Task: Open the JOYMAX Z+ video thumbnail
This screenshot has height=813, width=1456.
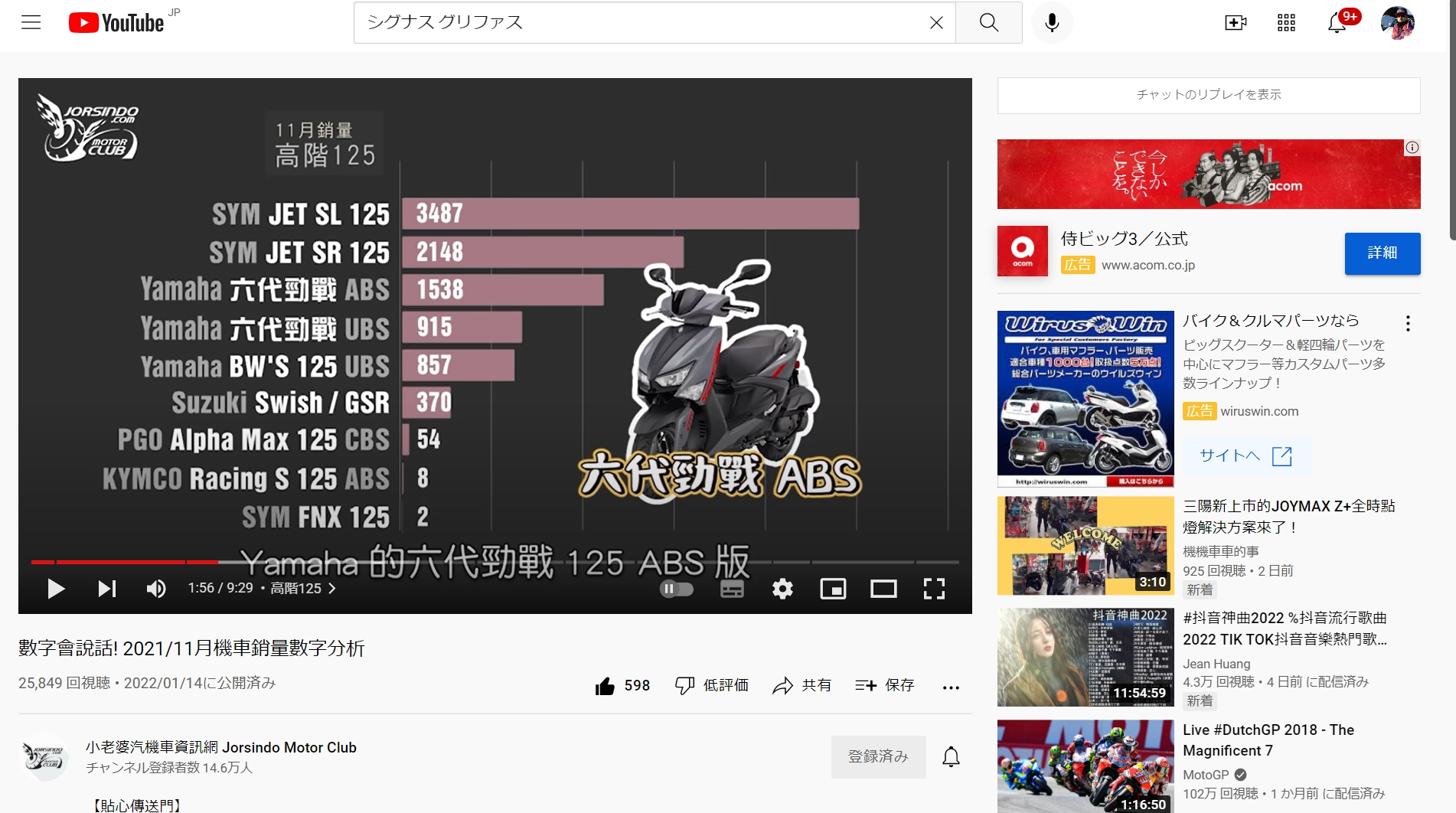Action: 1085,546
